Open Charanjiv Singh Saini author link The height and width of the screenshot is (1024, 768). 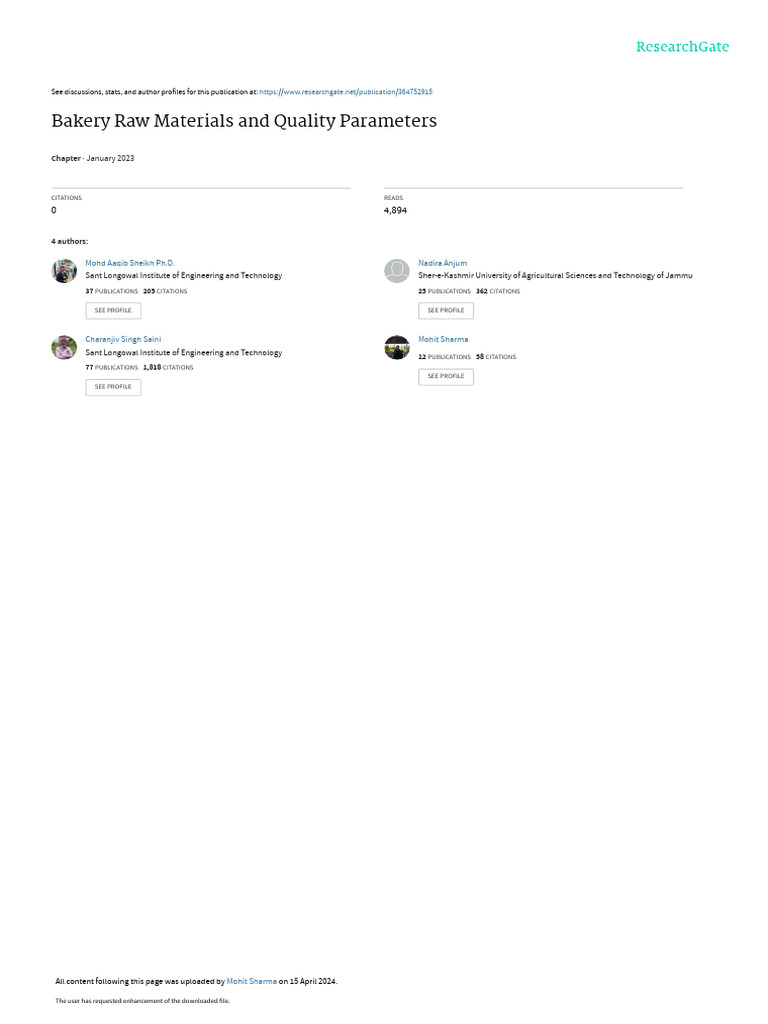[123, 340]
